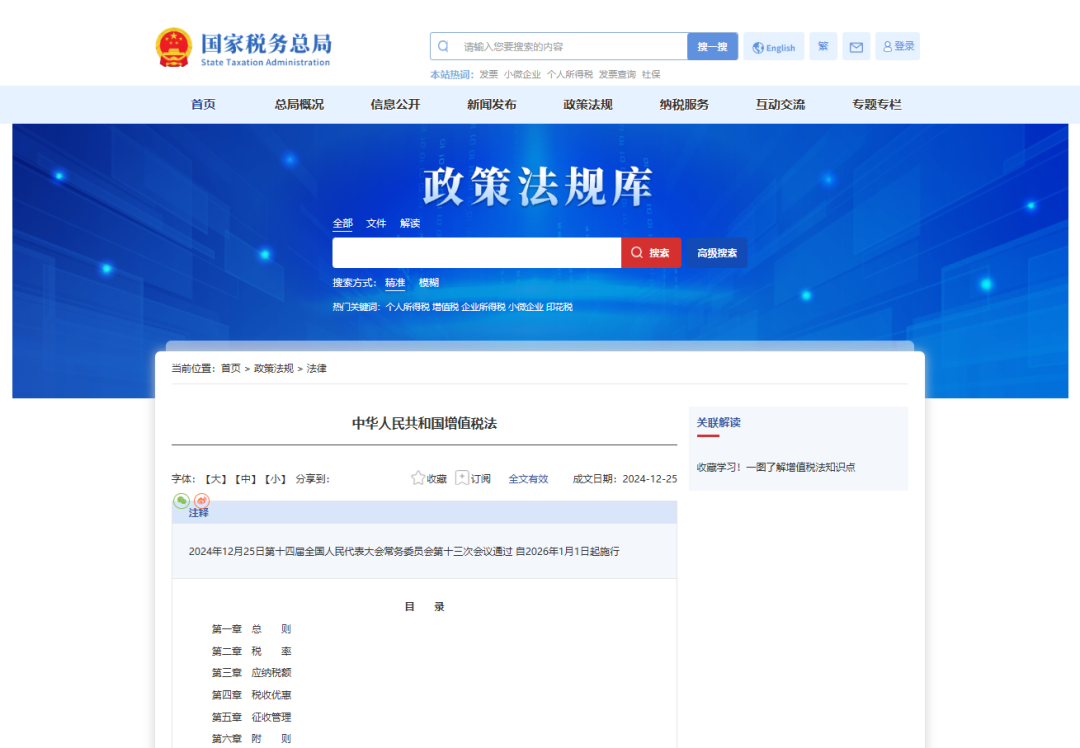Screen dimensions: 1080x748
Task: Click the 收藏 star icon to favorite
Action: tap(417, 478)
